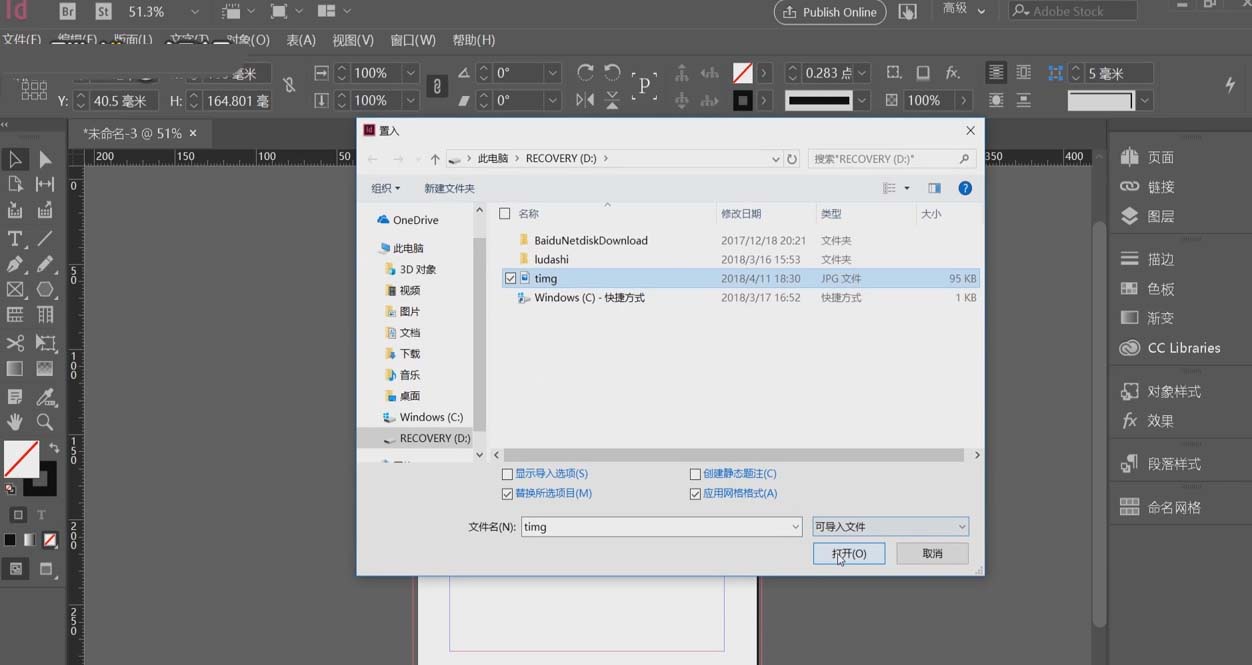Select the Hand tool in toolbox
1252x665 pixels.
(x=15, y=422)
